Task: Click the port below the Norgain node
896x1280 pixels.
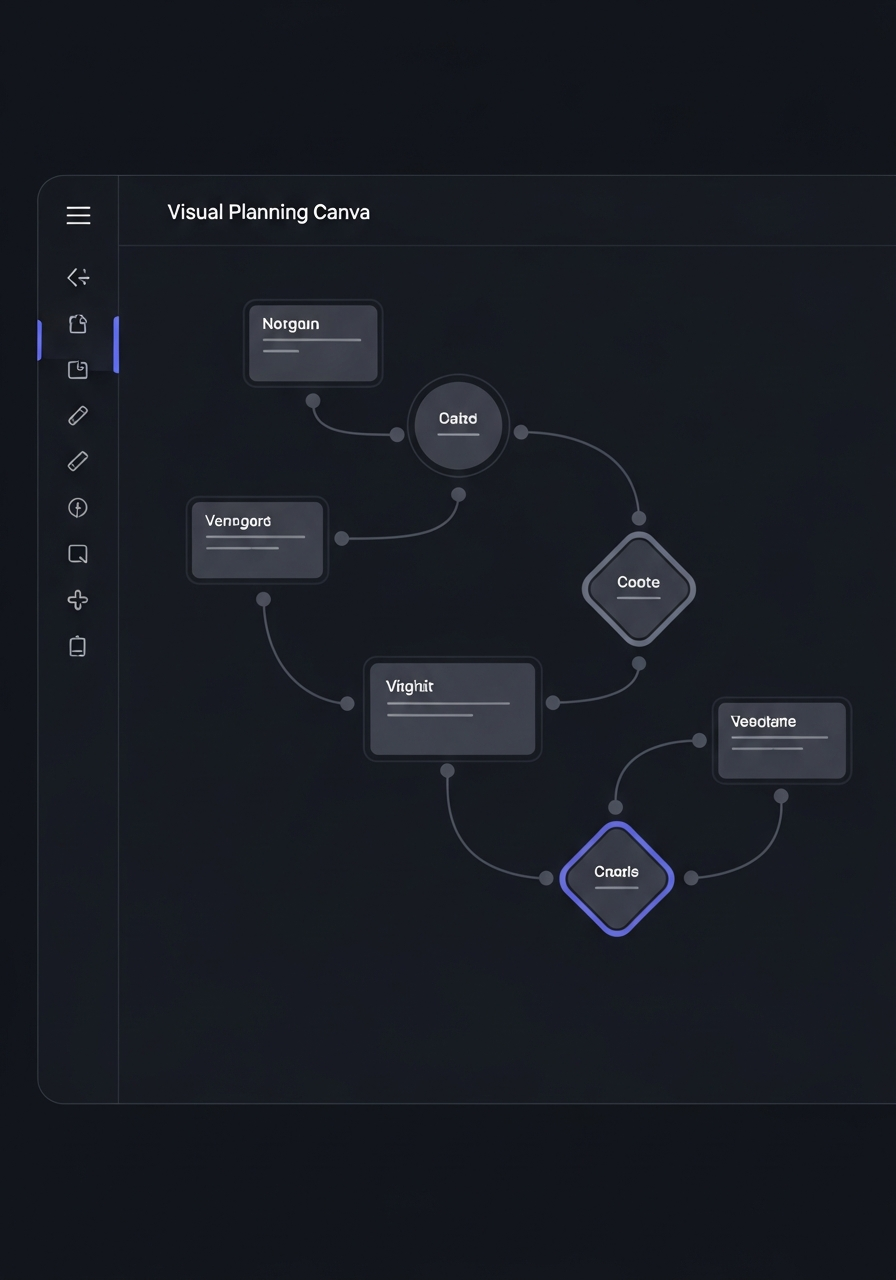Action: pos(313,401)
